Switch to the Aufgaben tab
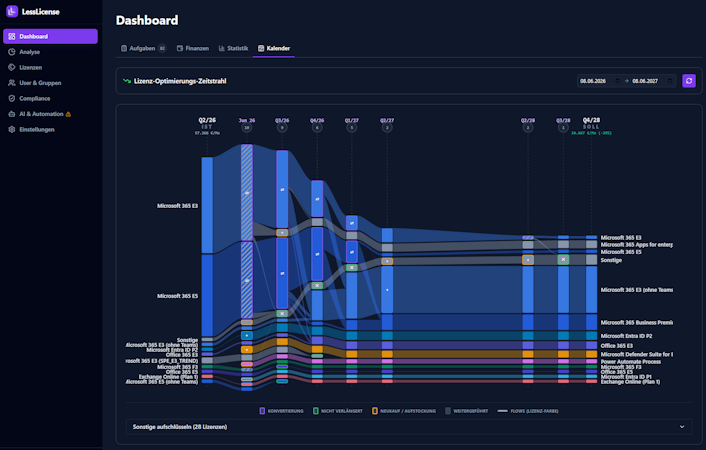The width and height of the screenshot is (706, 450). tap(143, 48)
